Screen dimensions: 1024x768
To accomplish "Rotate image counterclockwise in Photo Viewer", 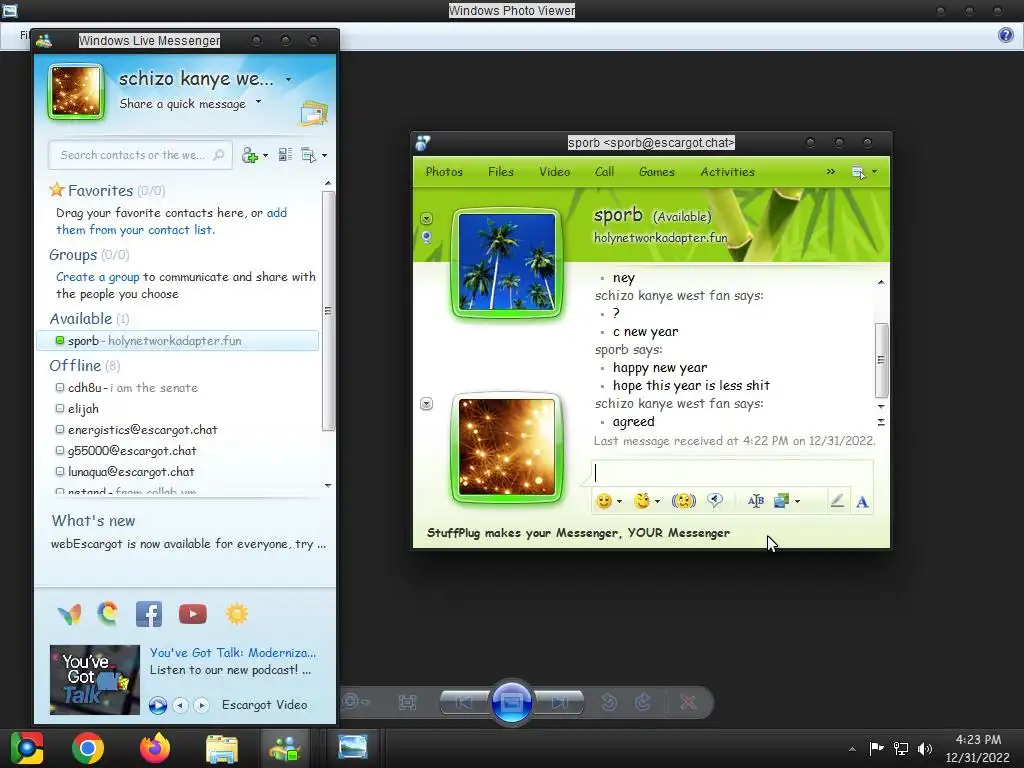I will (x=609, y=702).
